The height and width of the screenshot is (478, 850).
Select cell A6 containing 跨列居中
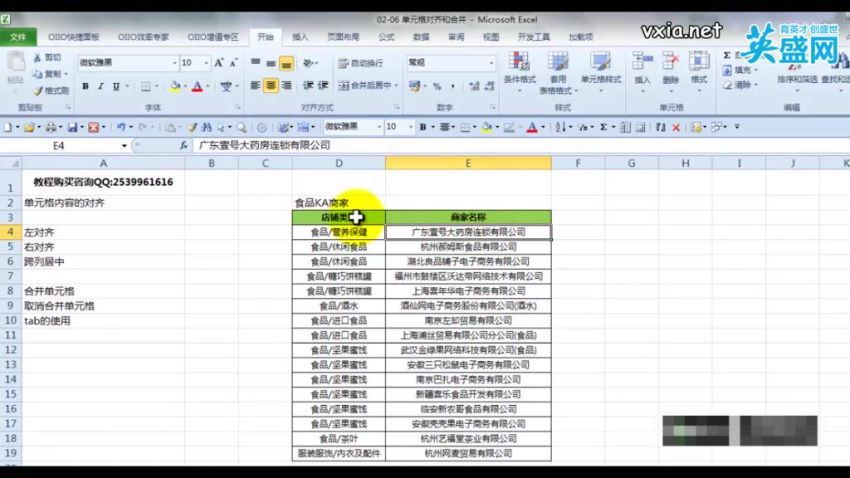(103, 262)
